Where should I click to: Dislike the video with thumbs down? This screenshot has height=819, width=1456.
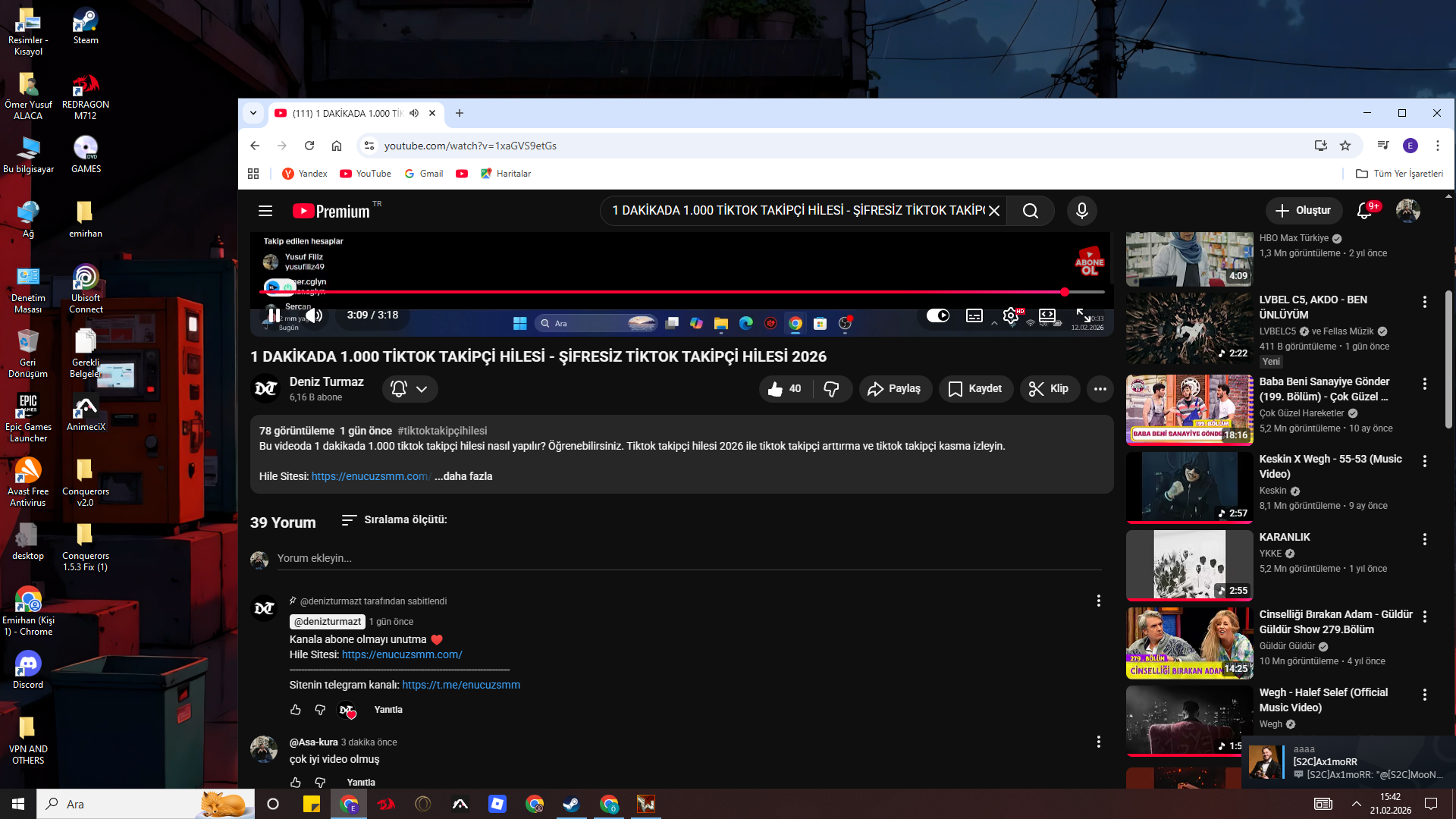coord(832,389)
